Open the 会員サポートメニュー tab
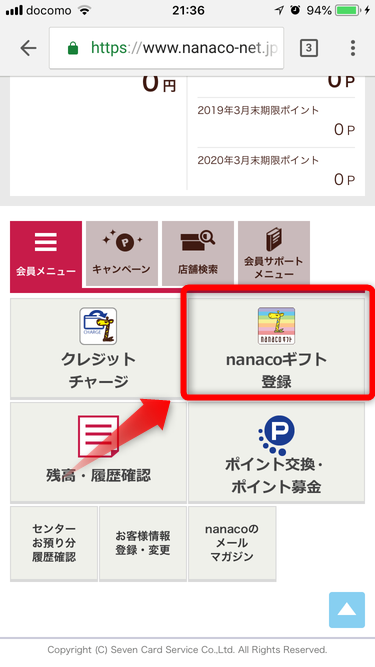Viewport: 375px width, 667px height. pyautogui.click(x=274, y=254)
